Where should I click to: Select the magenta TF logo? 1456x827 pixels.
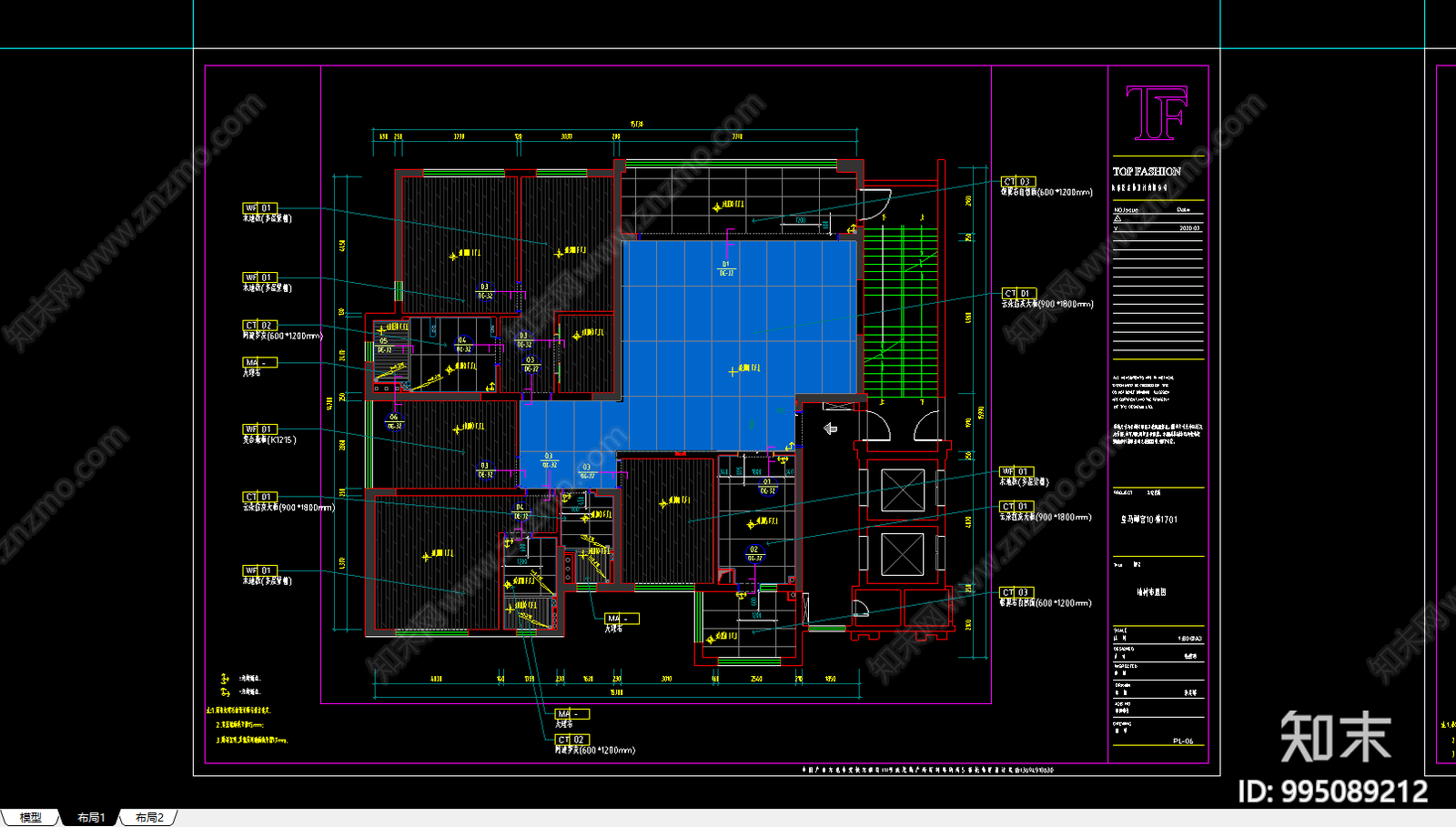(x=1157, y=113)
